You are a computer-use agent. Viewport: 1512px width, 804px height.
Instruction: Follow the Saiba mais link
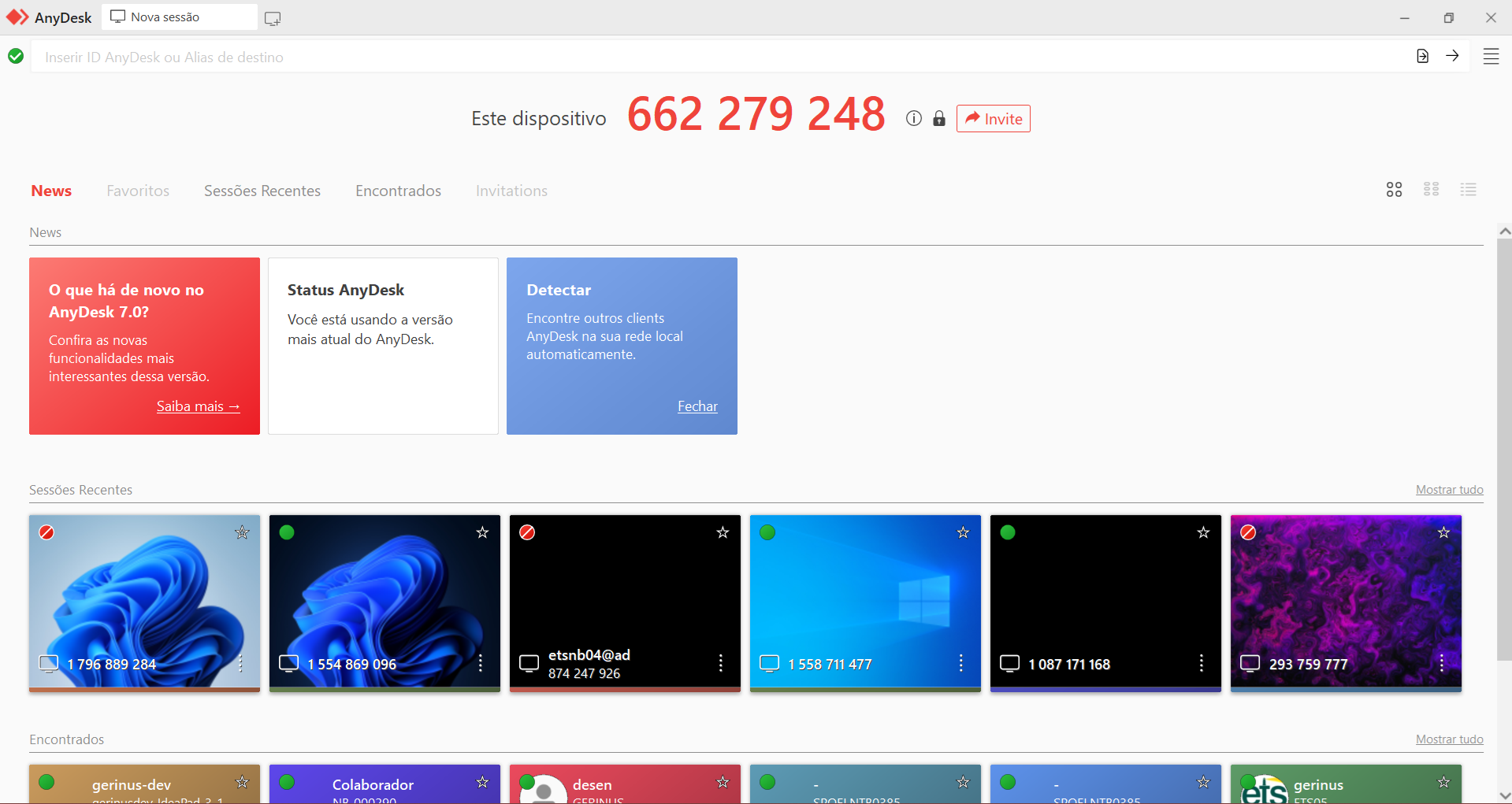coord(198,406)
